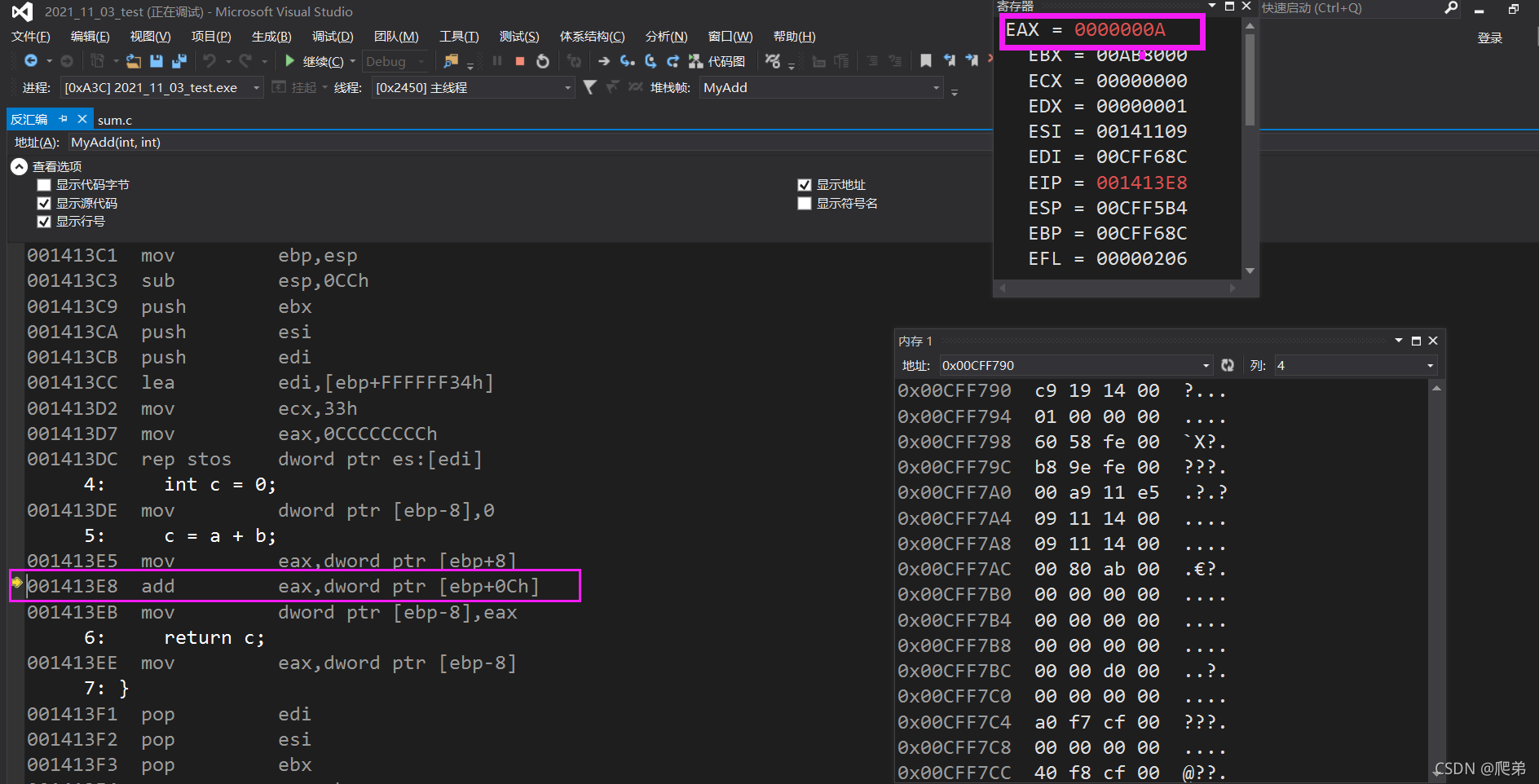Collapse the viewing options (查看选项) section
The image size is (1539, 784).
coord(19,166)
